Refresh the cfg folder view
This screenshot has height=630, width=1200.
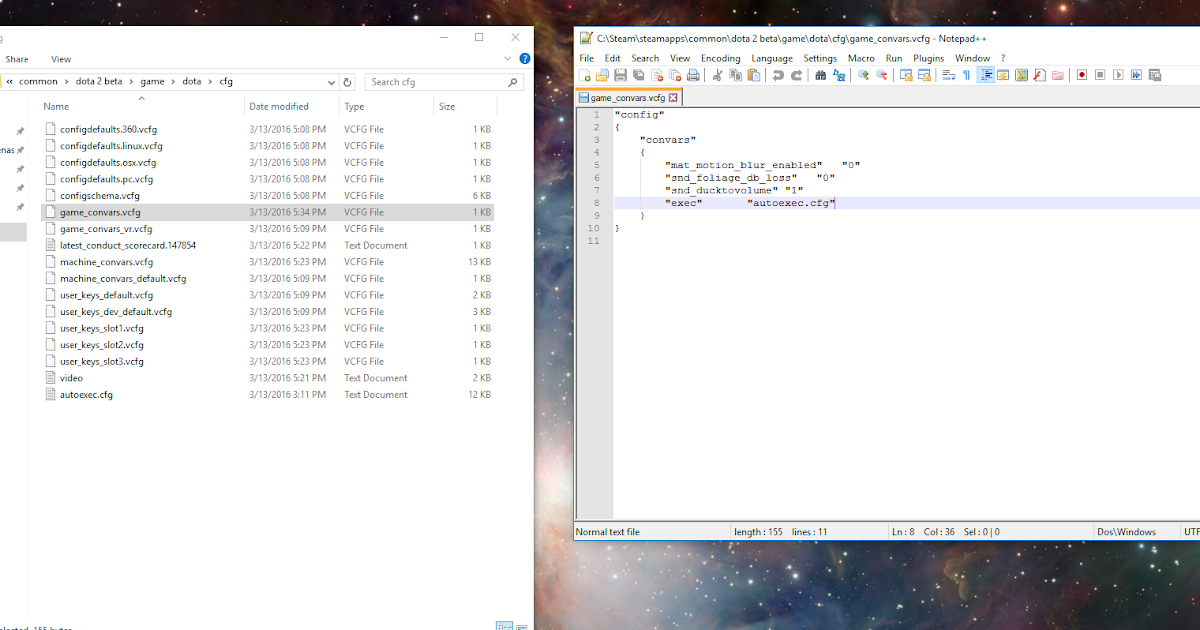point(348,82)
